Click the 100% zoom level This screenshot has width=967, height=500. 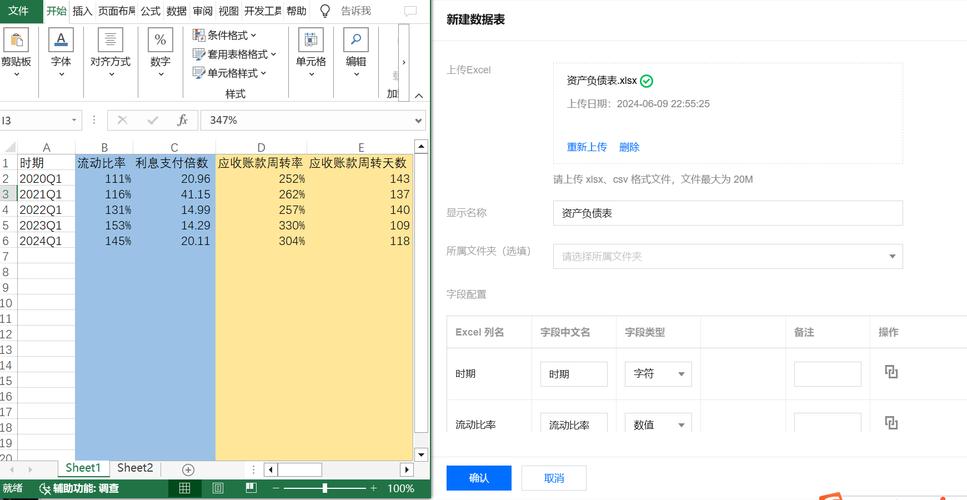[401, 488]
